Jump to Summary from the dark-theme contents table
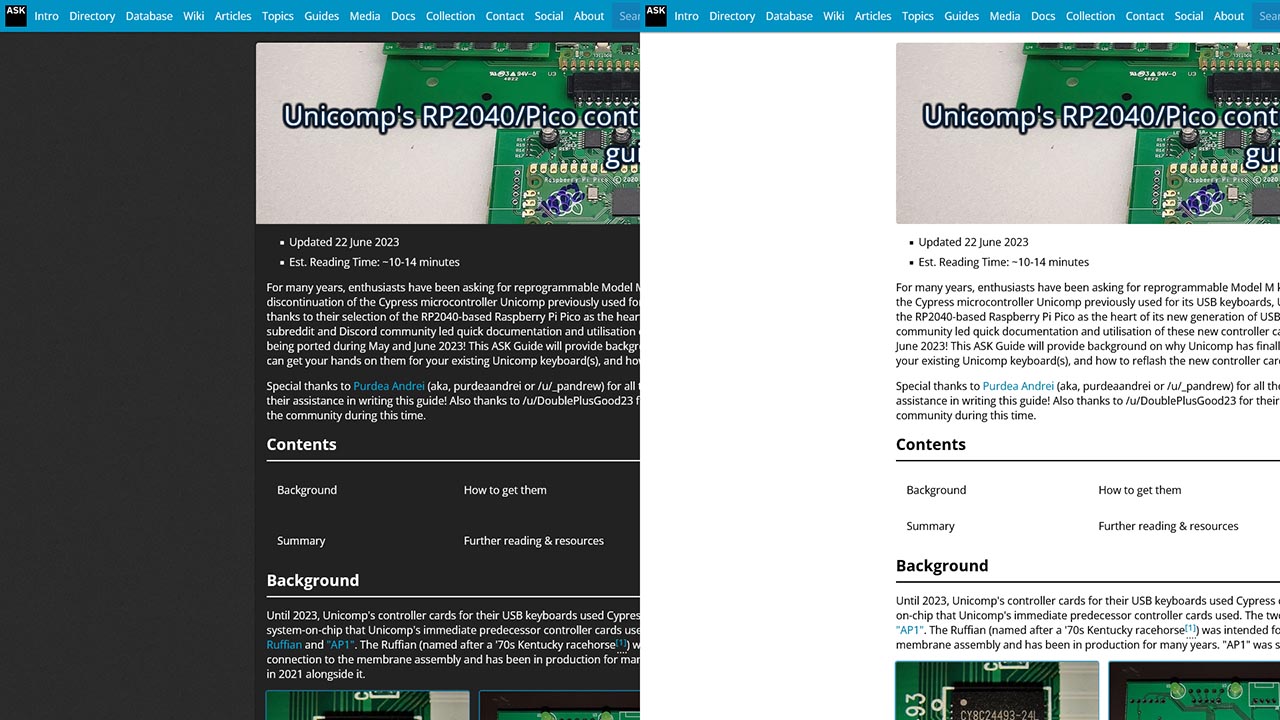Screen dimensions: 1280x720 click(x=301, y=541)
